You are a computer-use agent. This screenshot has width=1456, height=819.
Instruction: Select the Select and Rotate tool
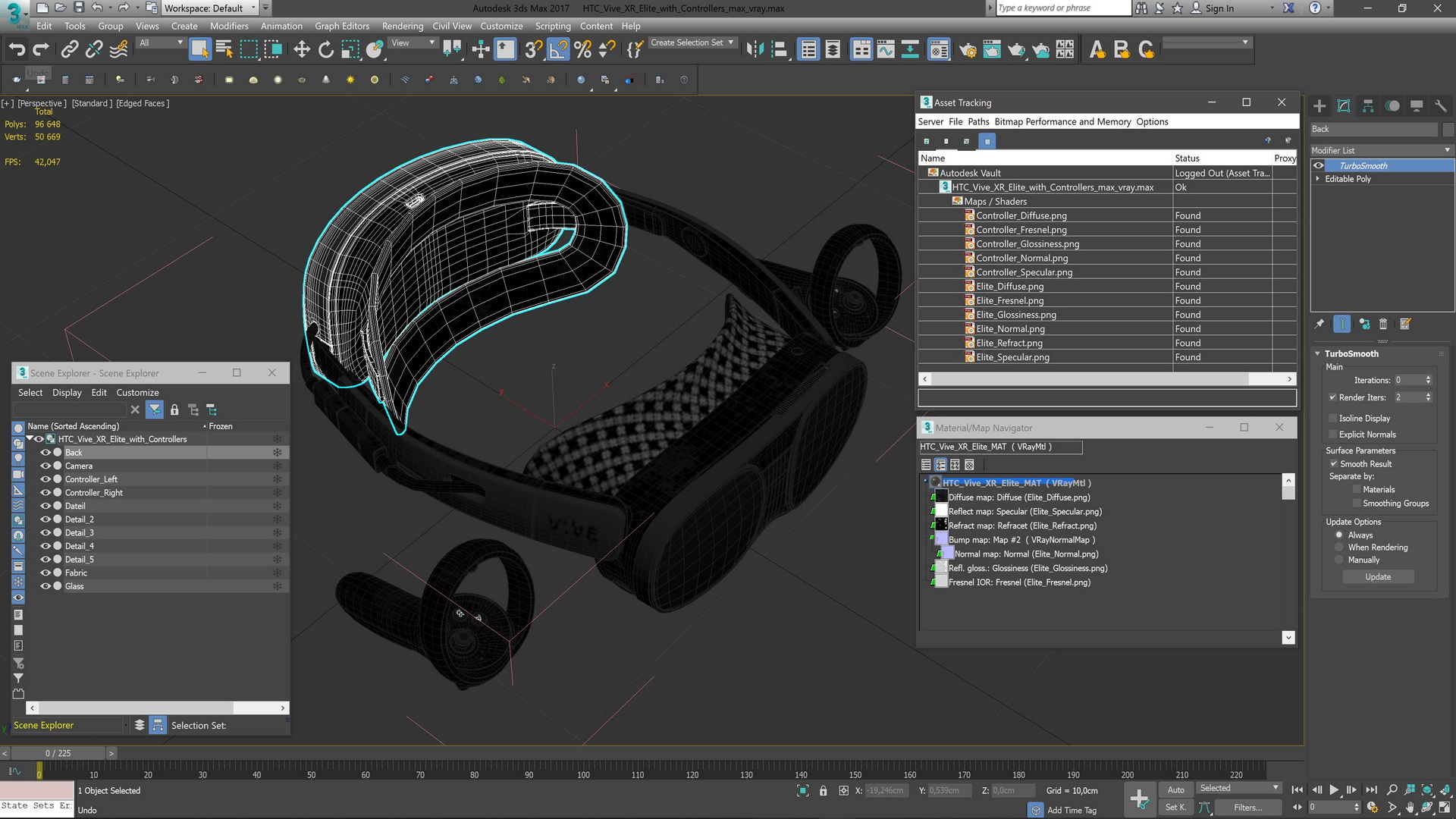click(326, 50)
